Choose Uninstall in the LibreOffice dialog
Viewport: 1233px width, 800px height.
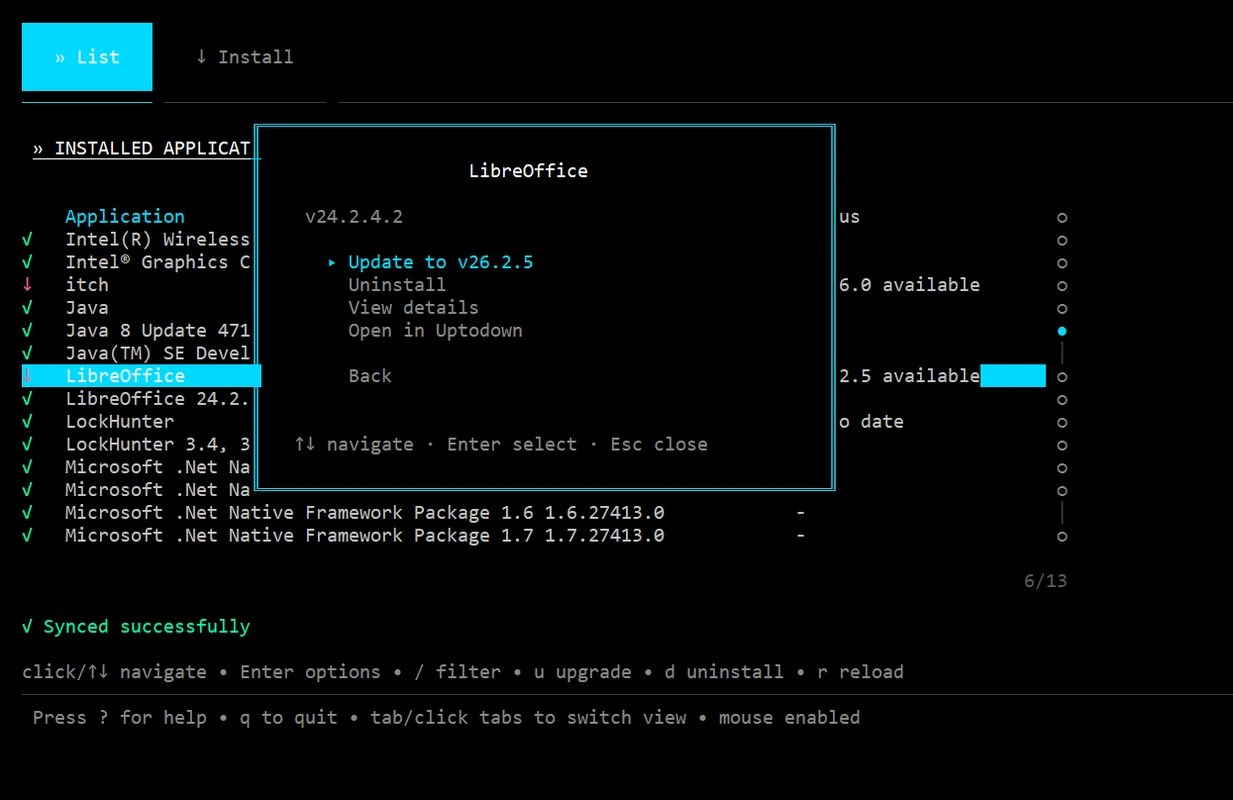(x=397, y=285)
